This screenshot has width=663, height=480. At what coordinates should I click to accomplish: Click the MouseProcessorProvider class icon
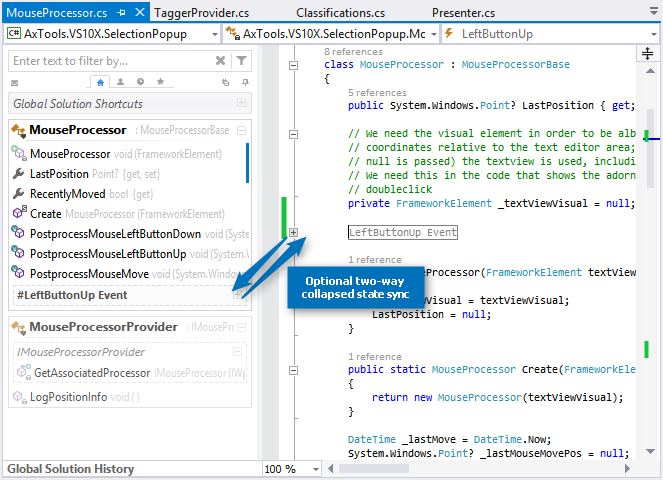pos(18,327)
